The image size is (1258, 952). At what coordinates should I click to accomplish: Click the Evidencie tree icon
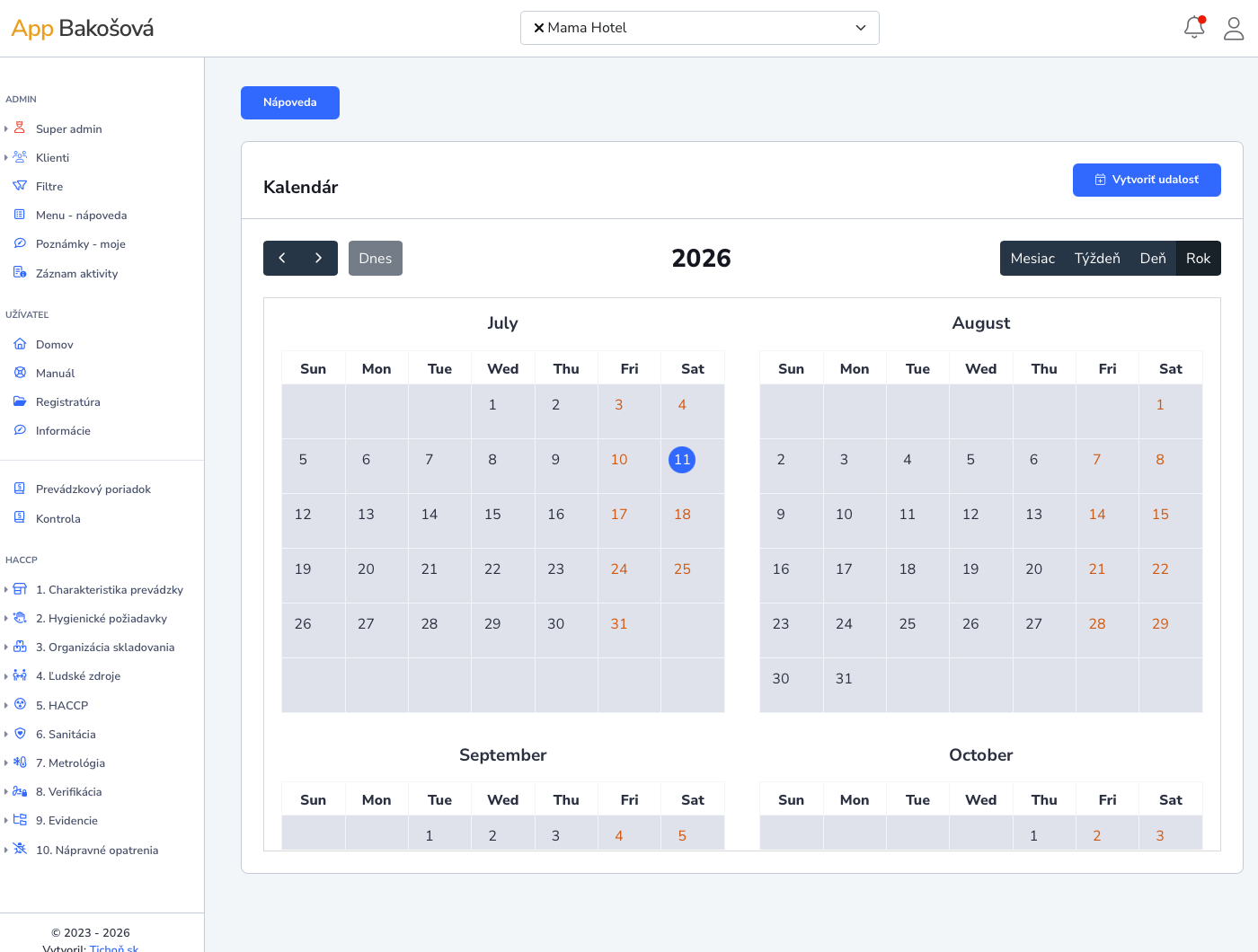coord(20,820)
